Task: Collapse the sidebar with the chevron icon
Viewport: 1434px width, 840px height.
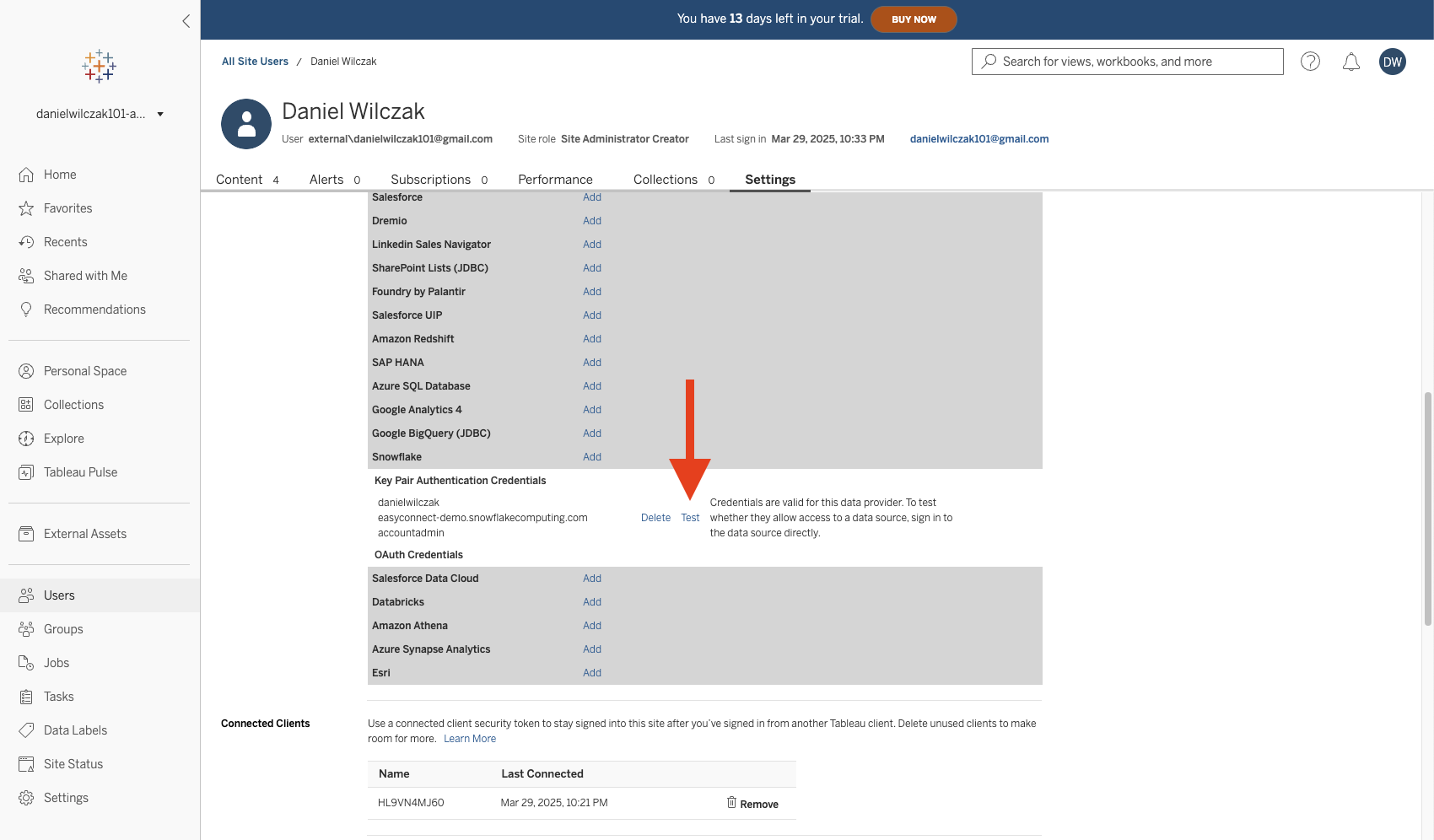Action: 186,21
